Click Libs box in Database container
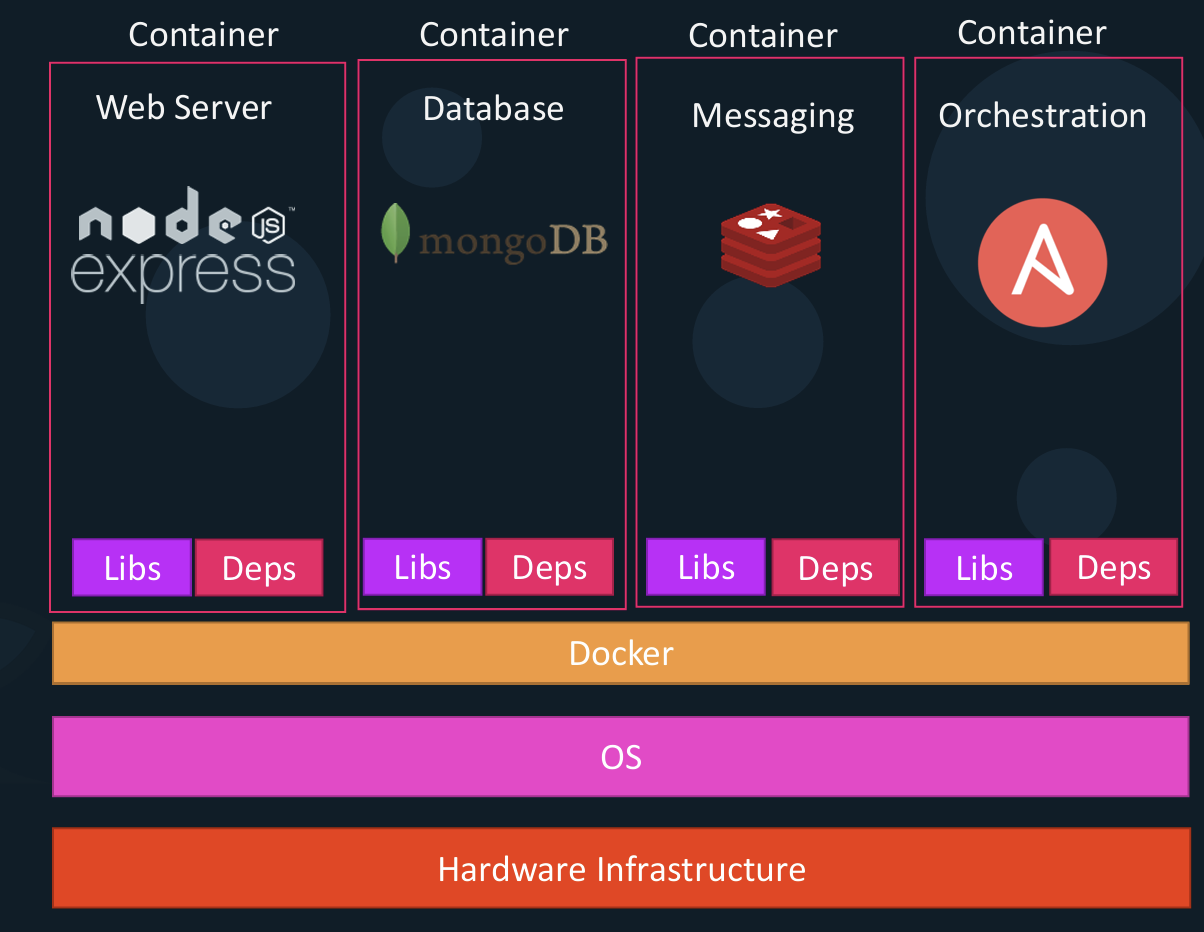This screenshot has height=932, width=1204. tap(422, 567)
